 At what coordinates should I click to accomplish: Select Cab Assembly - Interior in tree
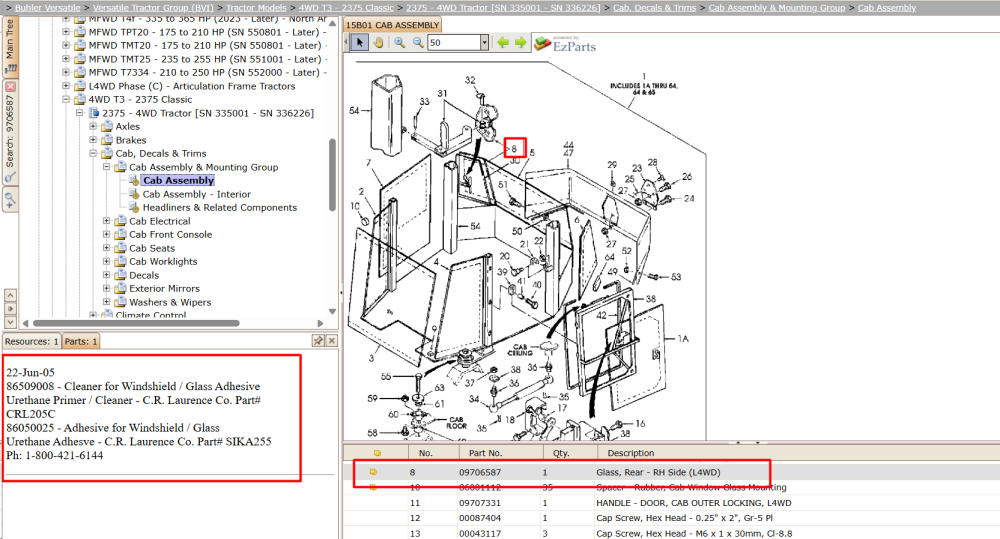(196, 194)
